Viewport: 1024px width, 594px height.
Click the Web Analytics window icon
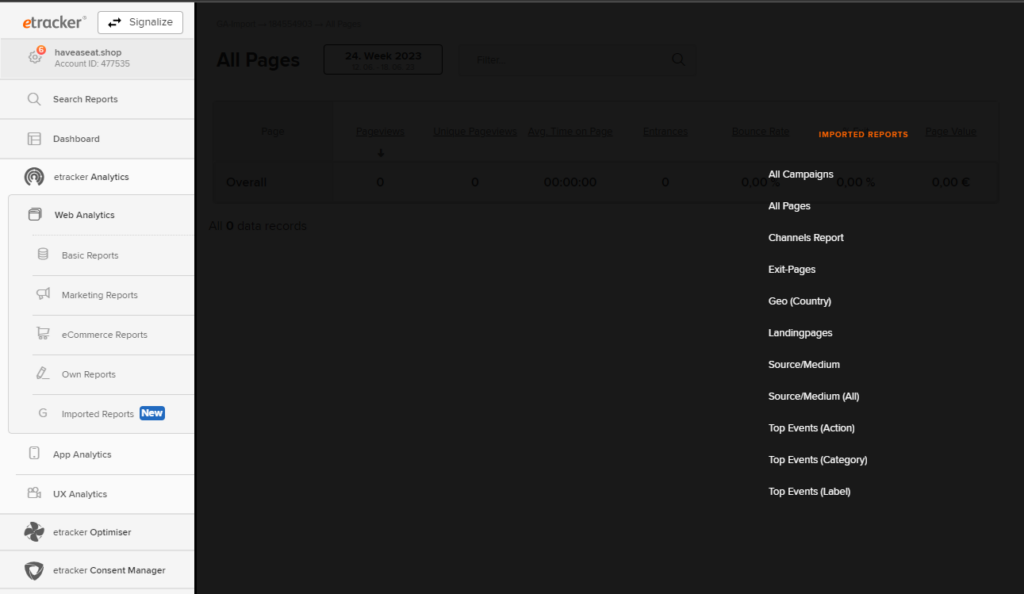[x=35, y=215]
